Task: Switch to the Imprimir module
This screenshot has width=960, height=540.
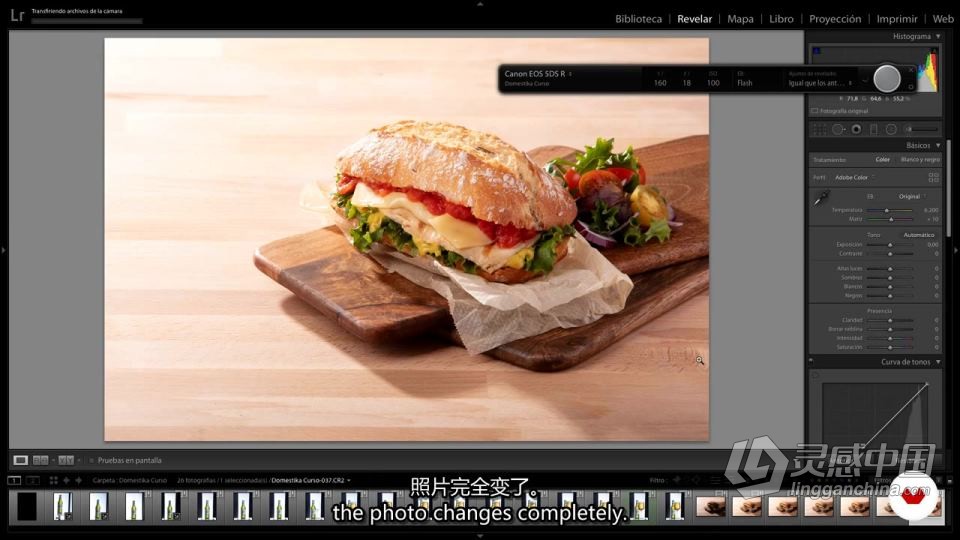Action: [897, 19]
